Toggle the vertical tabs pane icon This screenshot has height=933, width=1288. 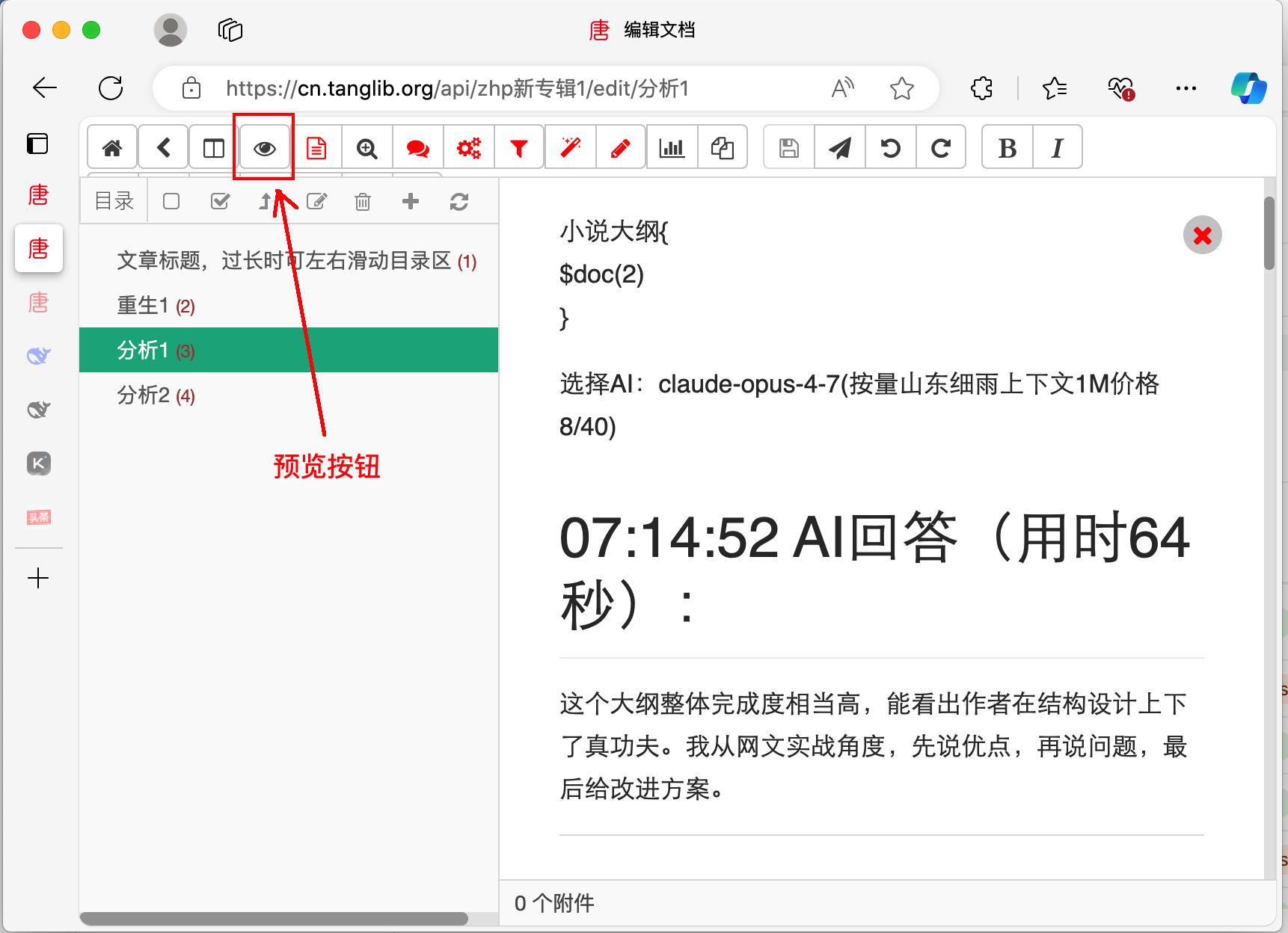point(37,143)
